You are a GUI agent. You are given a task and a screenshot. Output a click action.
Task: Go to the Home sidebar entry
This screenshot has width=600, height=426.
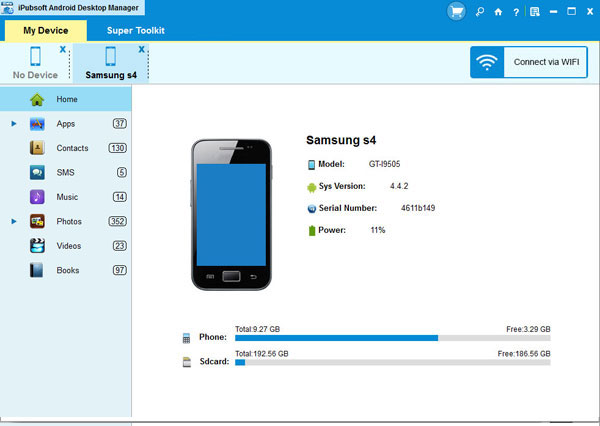pos(66,99)
